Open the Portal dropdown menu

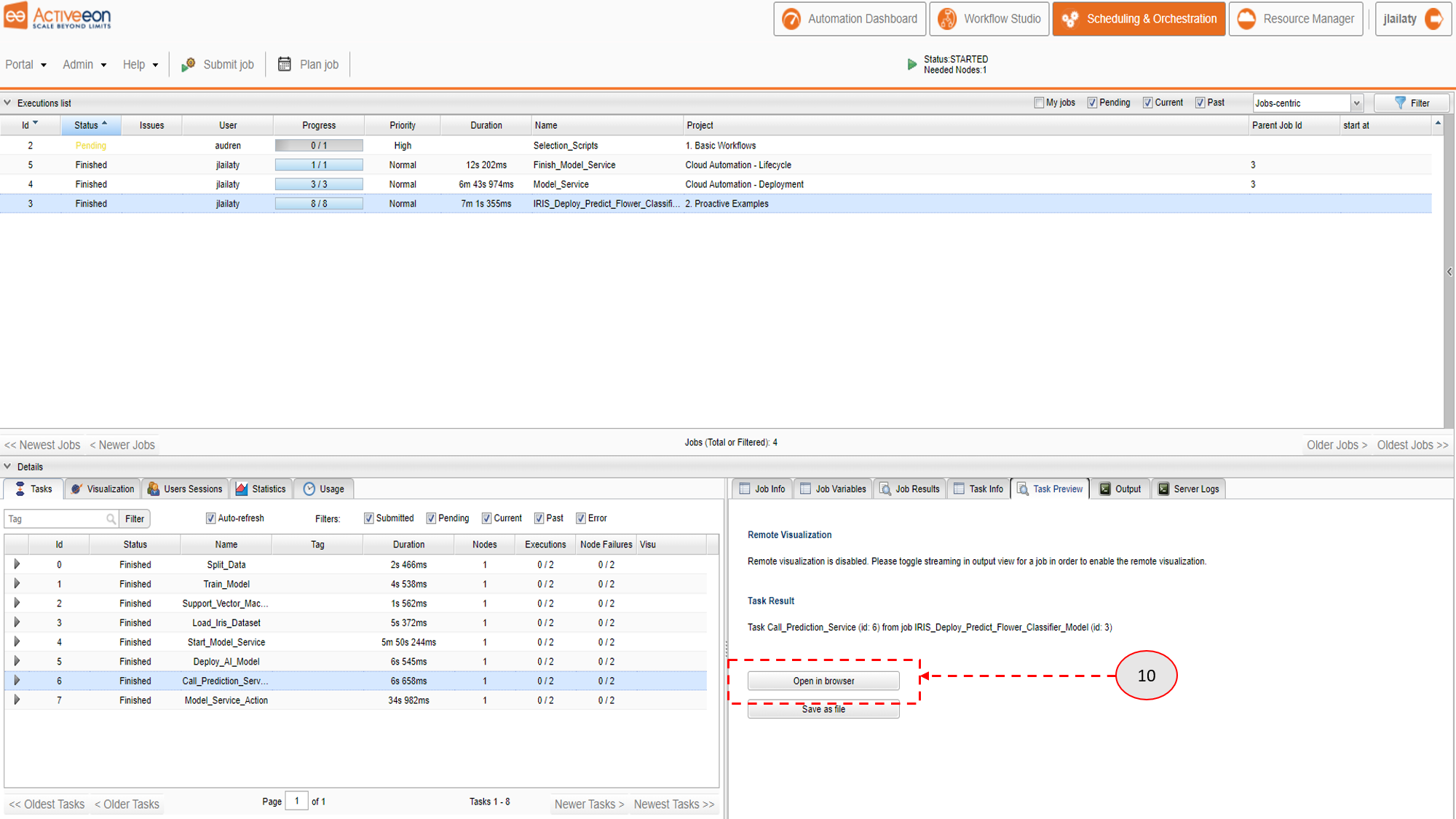(25, 64)
